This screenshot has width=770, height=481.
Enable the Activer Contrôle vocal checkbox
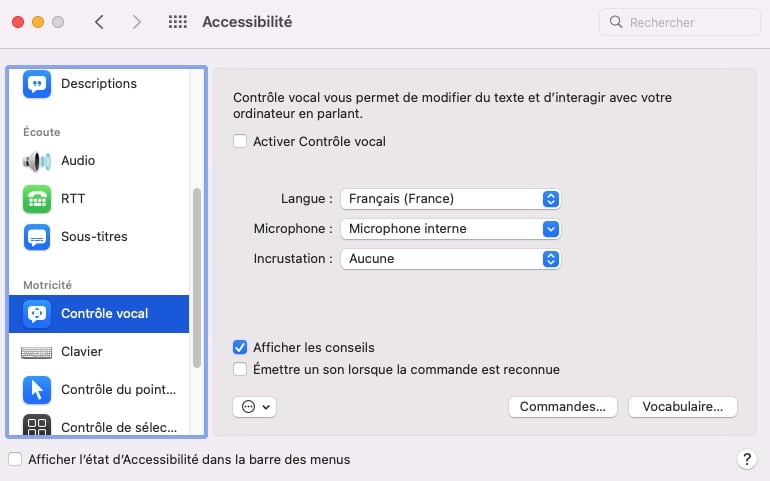click(240, 141)
